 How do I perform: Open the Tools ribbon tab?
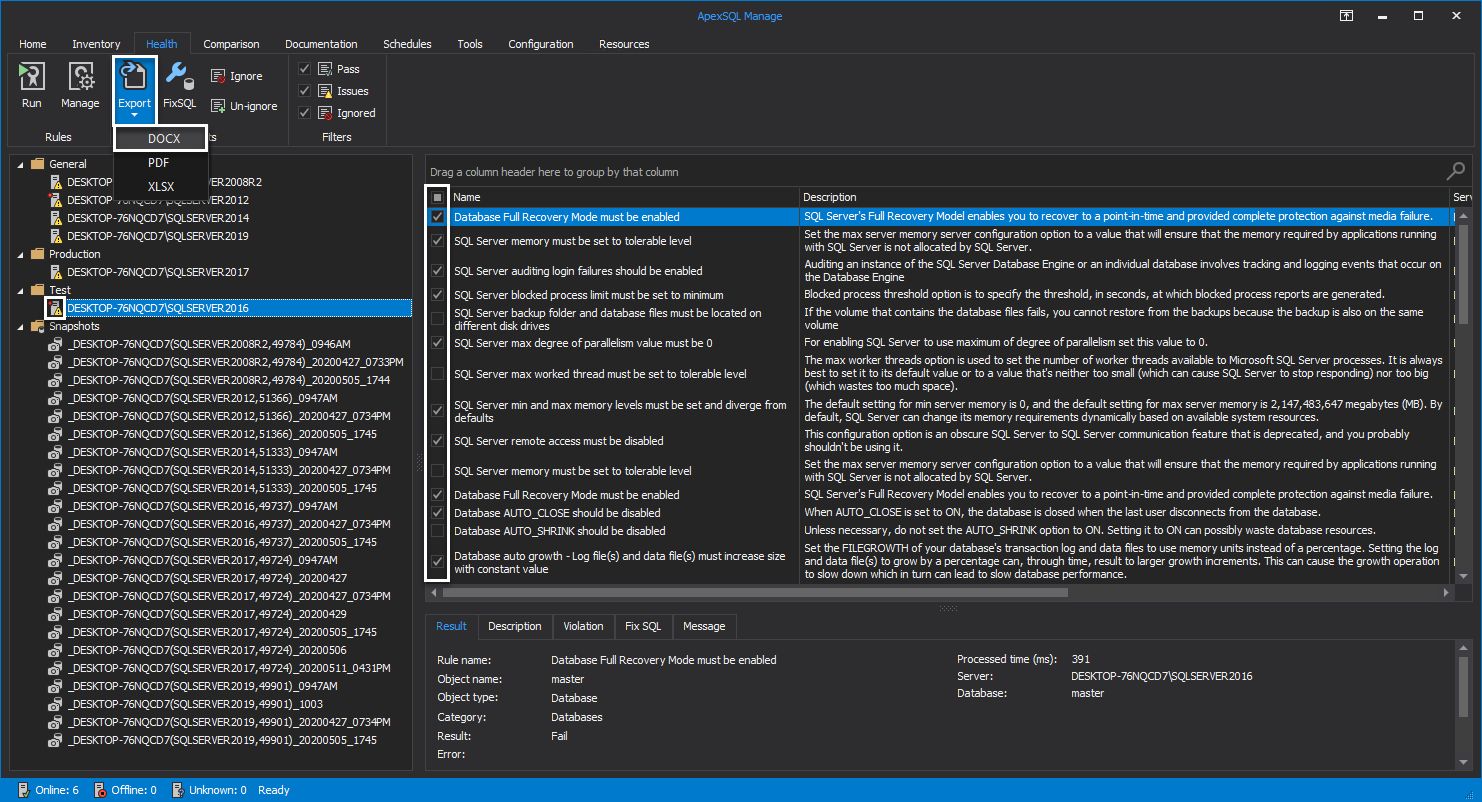(470, 44)
